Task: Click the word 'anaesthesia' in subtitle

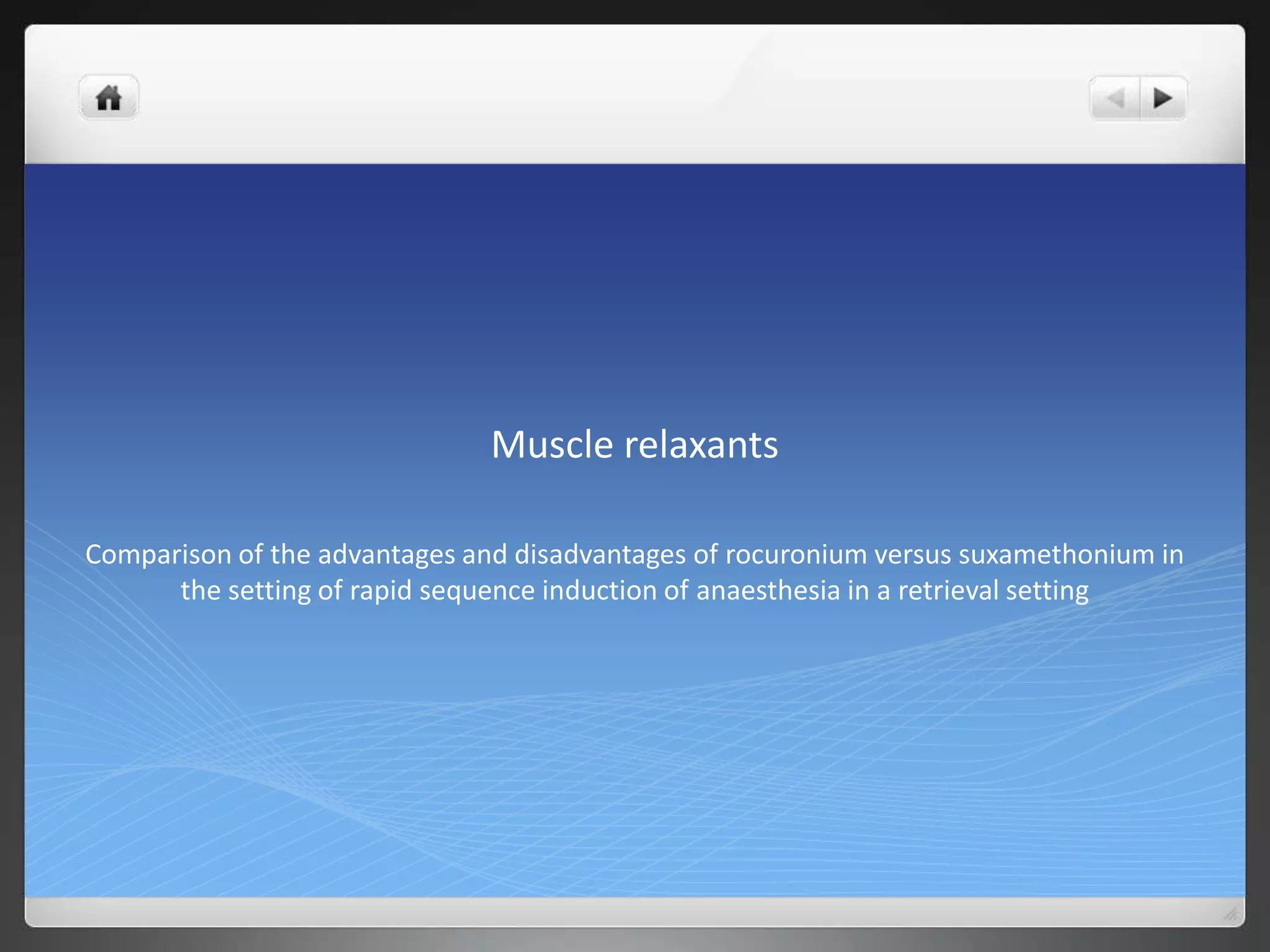Action: (x=768, y=590)
